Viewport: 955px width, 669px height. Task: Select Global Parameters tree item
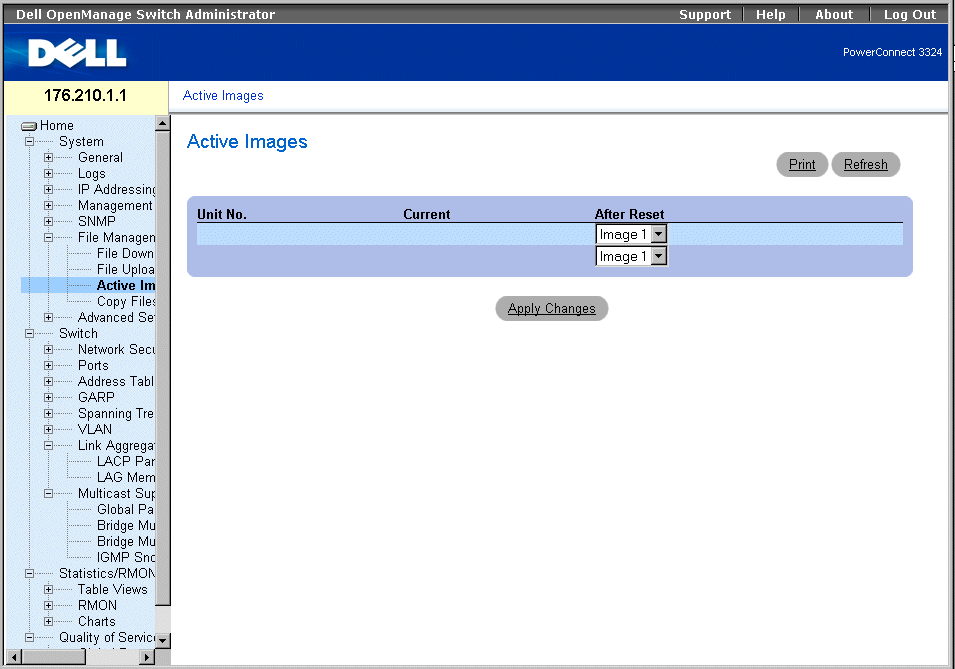(x=125, y=509)
